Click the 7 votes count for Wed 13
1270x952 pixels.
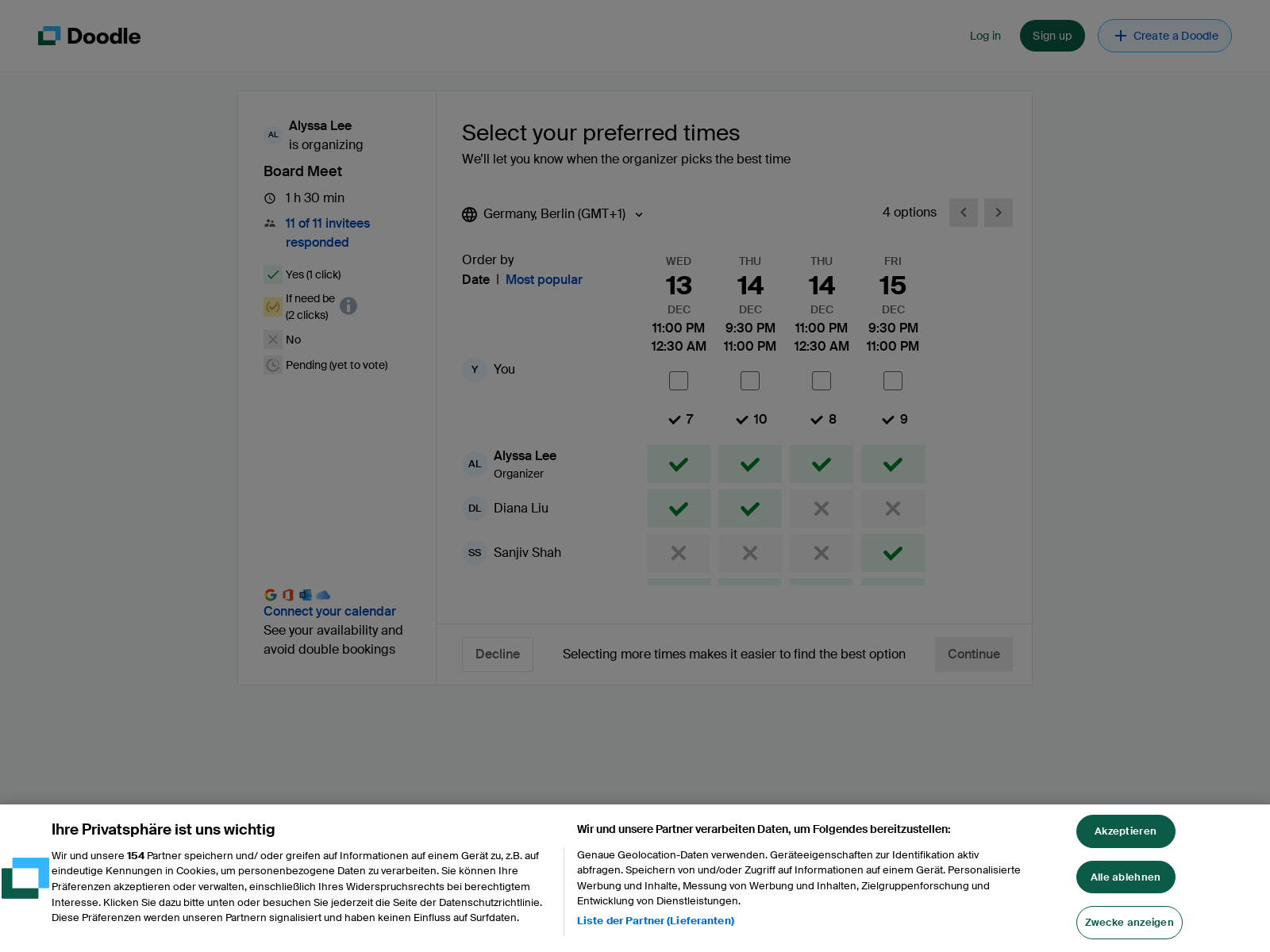point(680,419)
